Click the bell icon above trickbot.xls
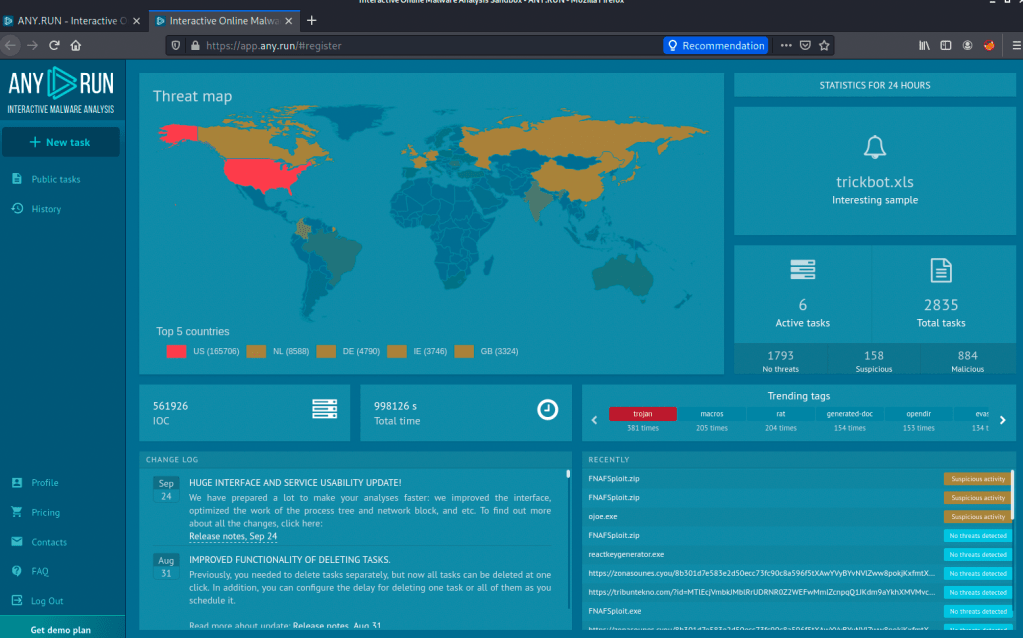Screen dimensions: 1023x638 pos(875,147)
